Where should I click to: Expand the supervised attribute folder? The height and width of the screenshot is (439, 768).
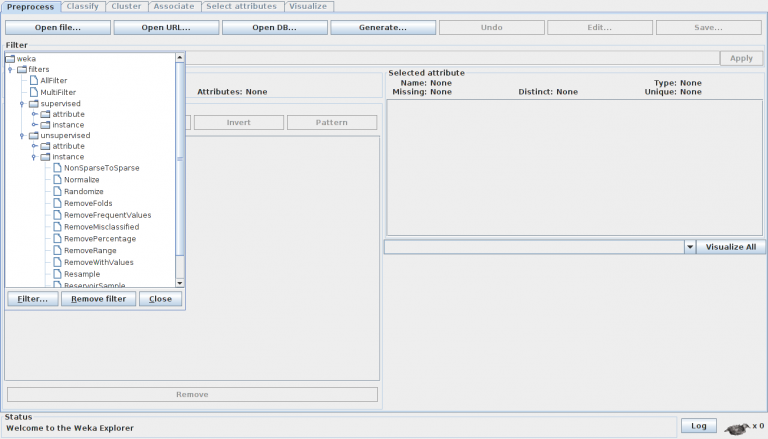tap(34, 114)
